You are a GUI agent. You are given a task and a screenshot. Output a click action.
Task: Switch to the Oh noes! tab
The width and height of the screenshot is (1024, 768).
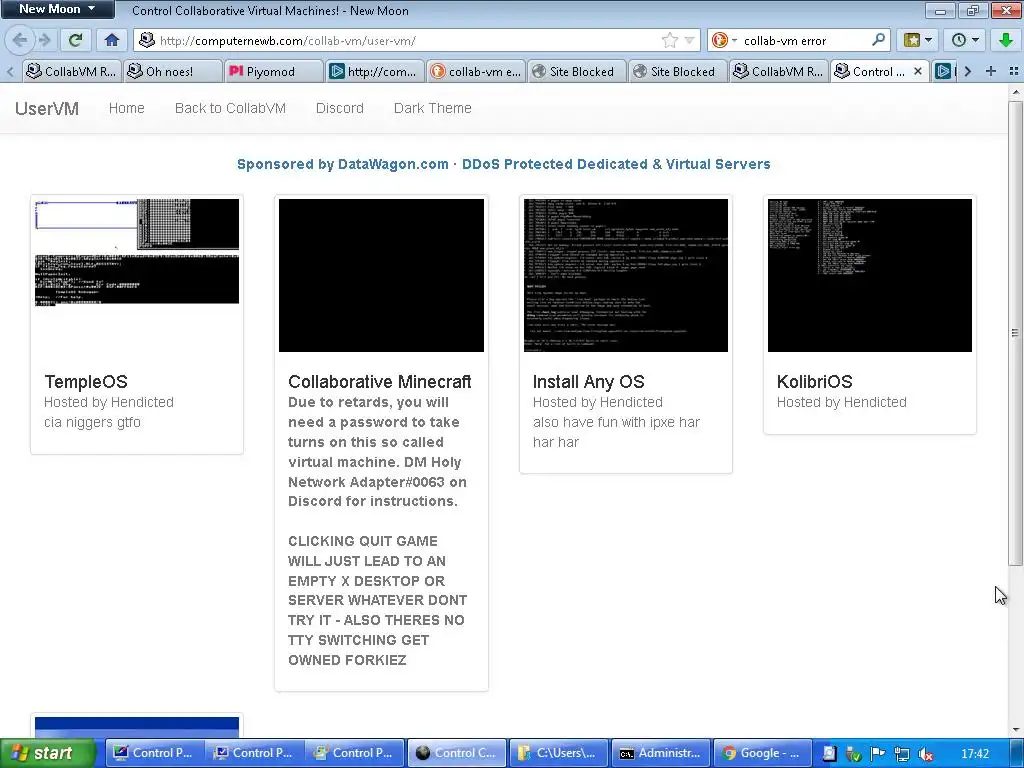tap(171, 71)
